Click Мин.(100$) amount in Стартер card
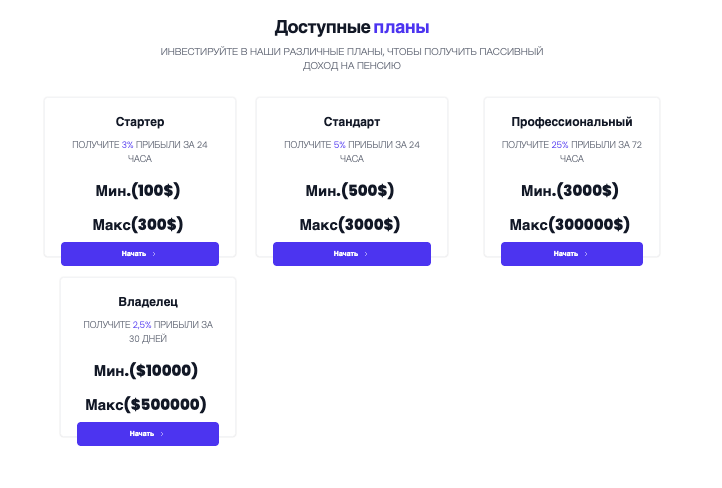Image resolution: width=722 pixels, height=488 pixels. (140, 190)
